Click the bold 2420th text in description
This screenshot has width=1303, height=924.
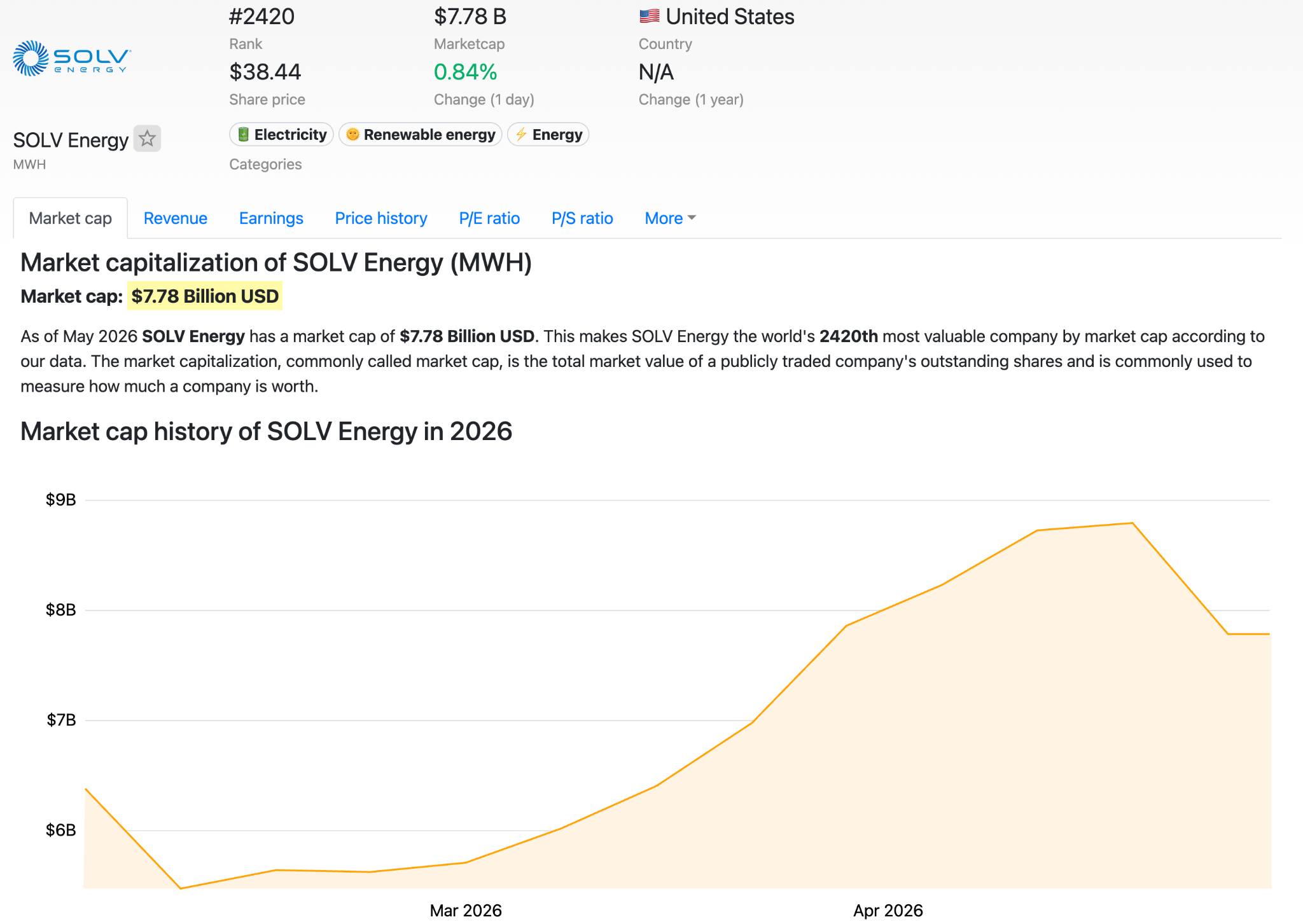[849, 336]
